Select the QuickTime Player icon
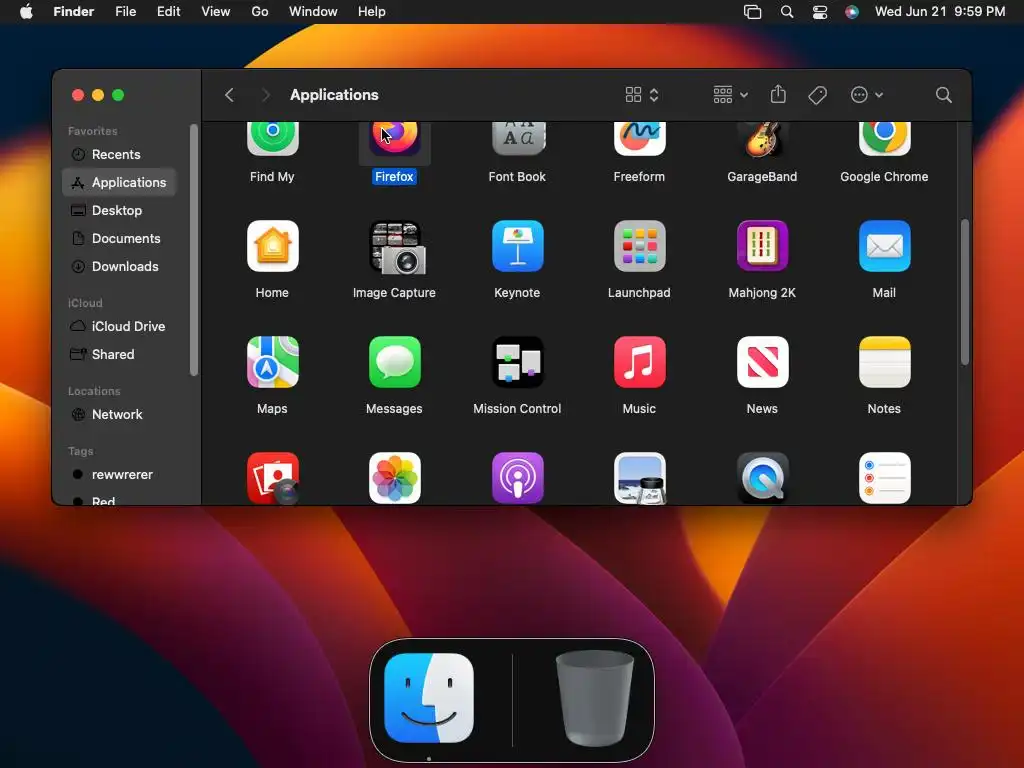 [x=762, y=478]
